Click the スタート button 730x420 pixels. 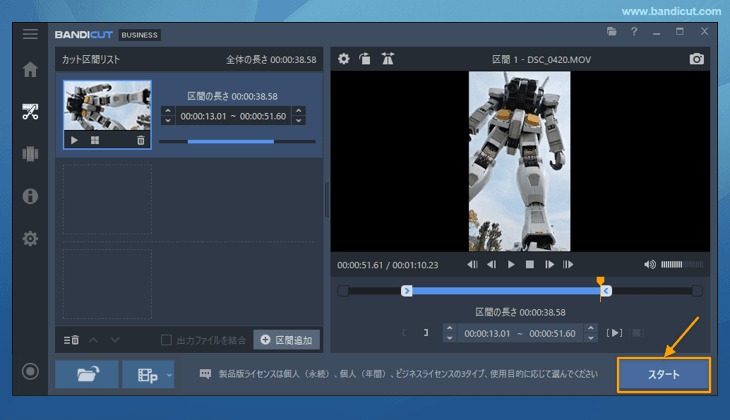point(664,374)
